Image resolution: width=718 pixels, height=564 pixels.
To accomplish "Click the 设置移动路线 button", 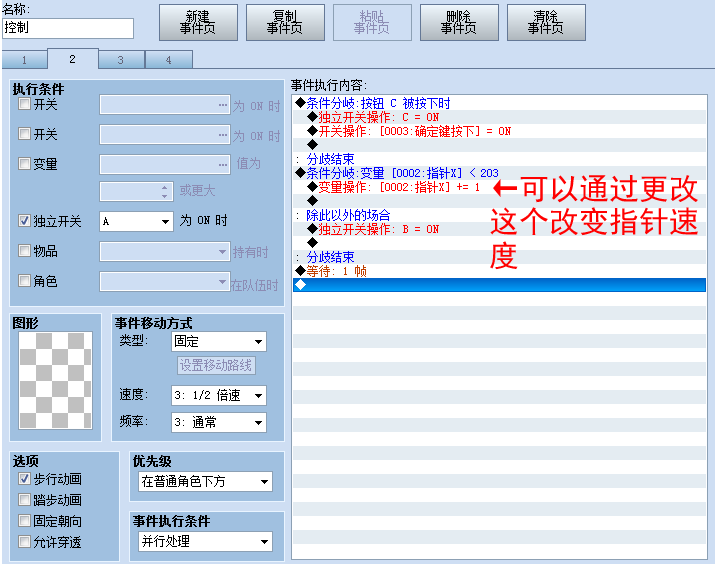I will 216,365.
